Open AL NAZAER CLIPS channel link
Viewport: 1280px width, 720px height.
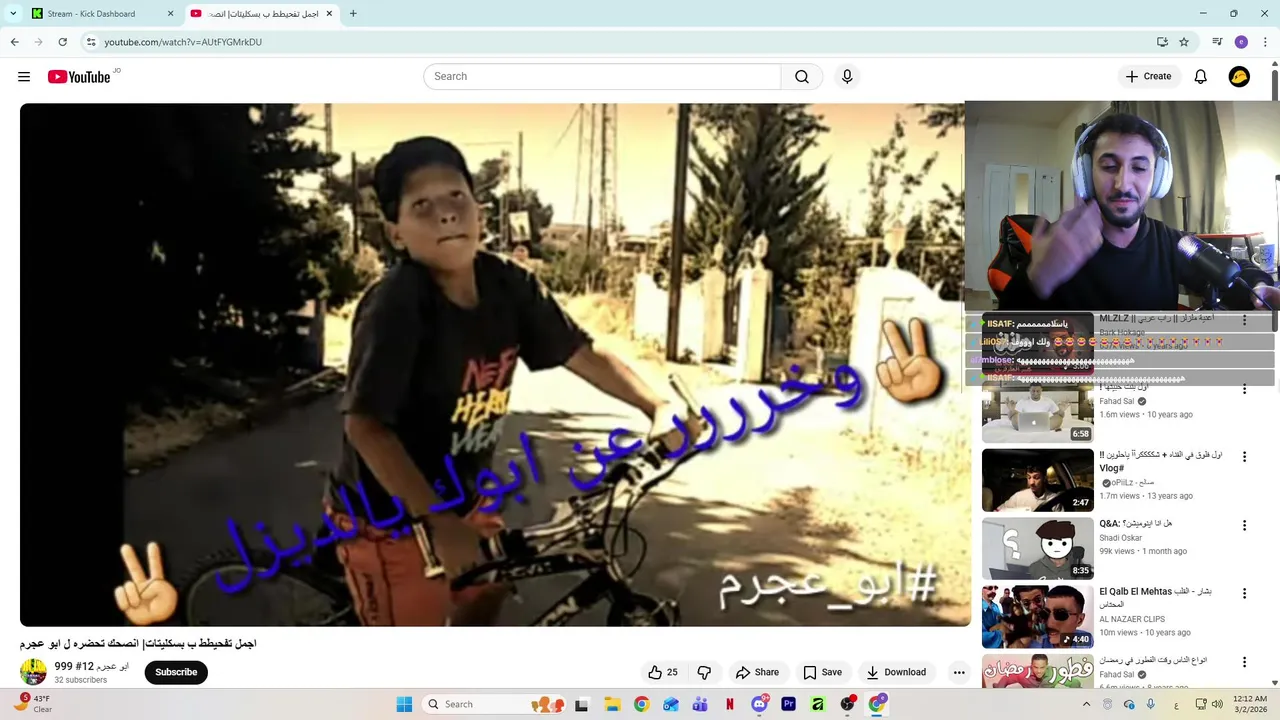click(1132, 619)
